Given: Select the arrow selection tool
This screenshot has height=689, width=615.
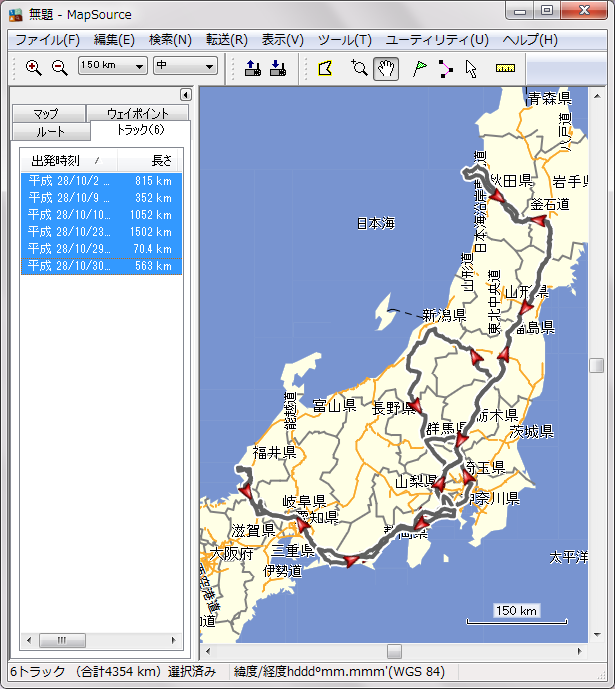Looking at the screenshot, I should tap(471, 69).
